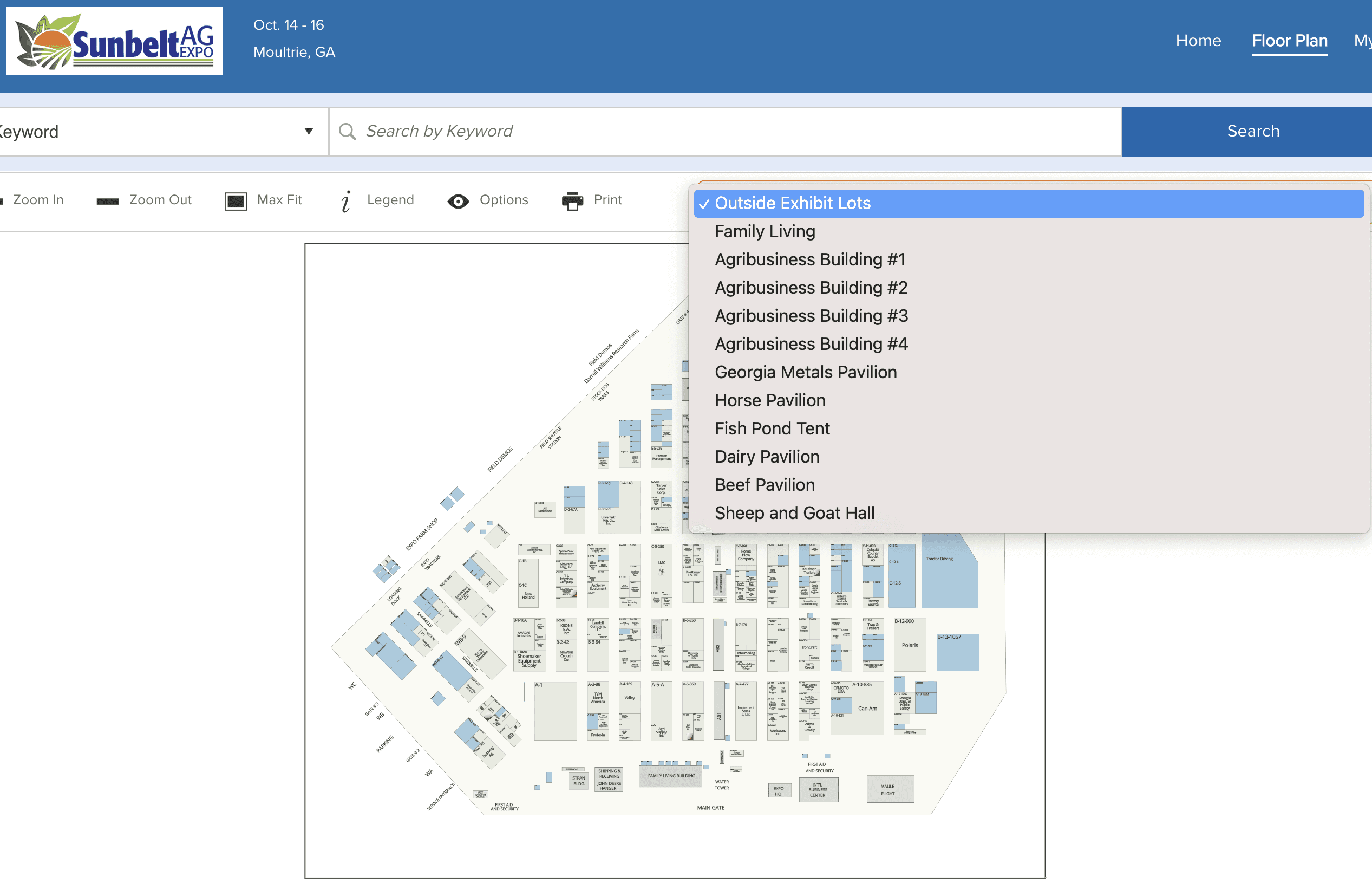Open the Legend info icon
1372x883 pixels.
pyautogui.click(x=345, y=202)
